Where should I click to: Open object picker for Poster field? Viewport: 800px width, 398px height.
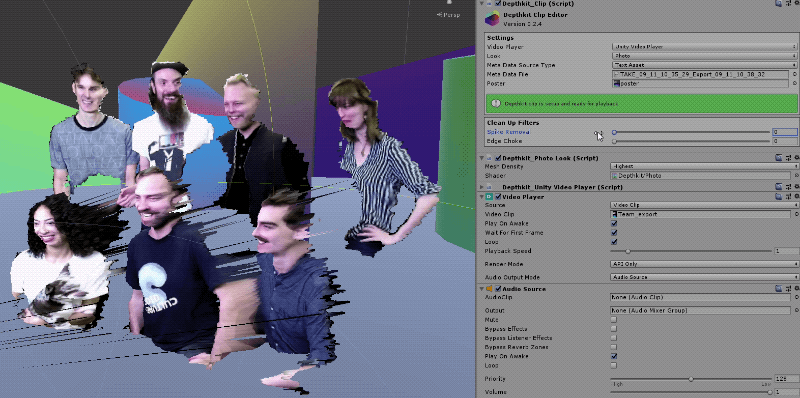[795, 84]
